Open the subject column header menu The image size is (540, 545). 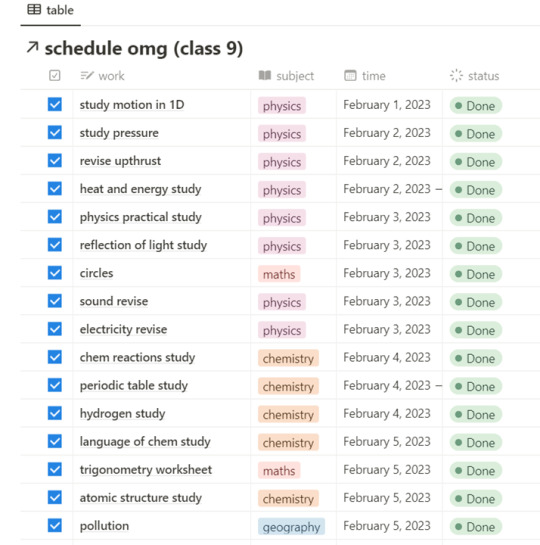coord(286,76)
